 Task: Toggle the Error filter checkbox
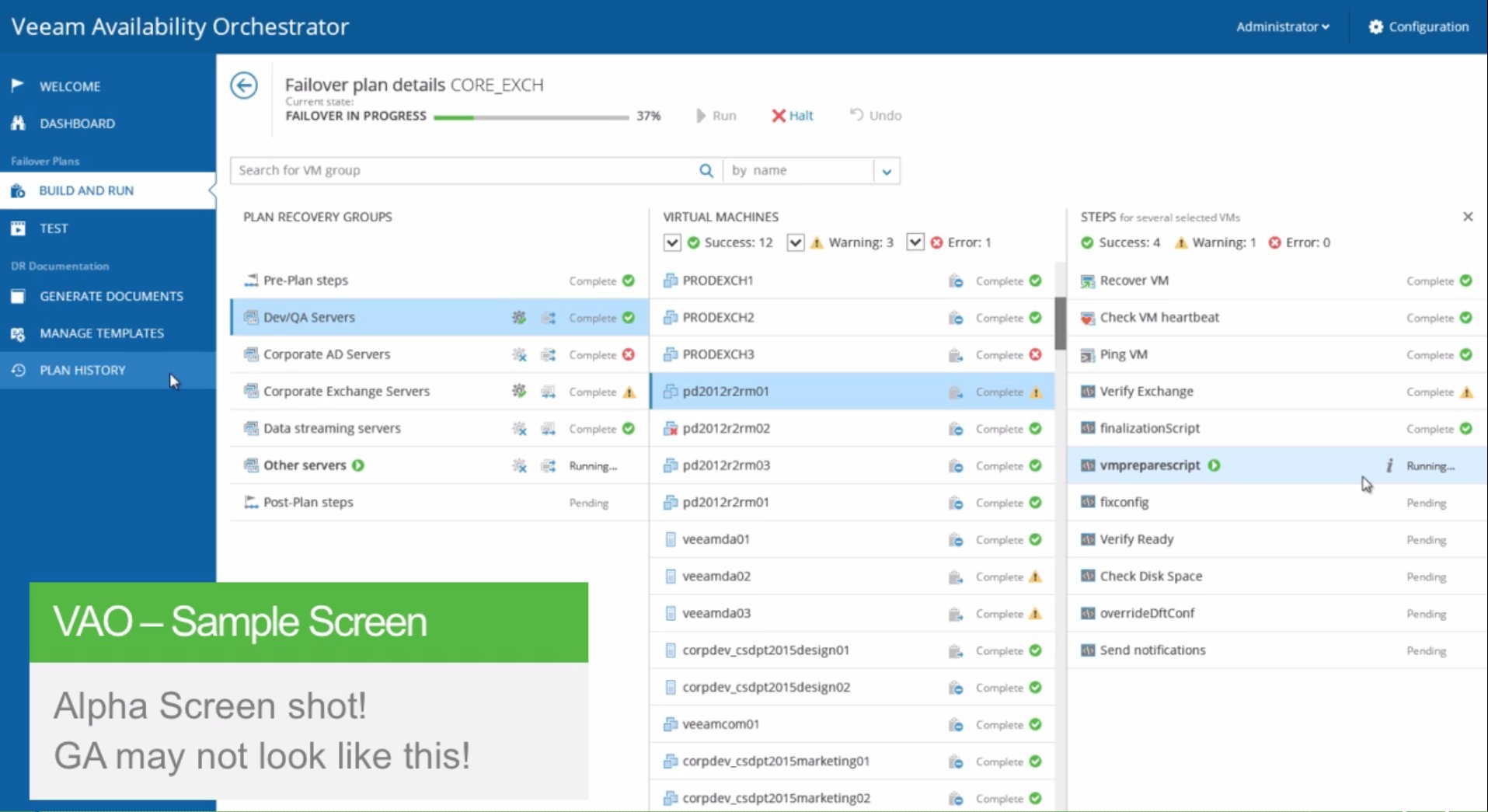point(915,242)
